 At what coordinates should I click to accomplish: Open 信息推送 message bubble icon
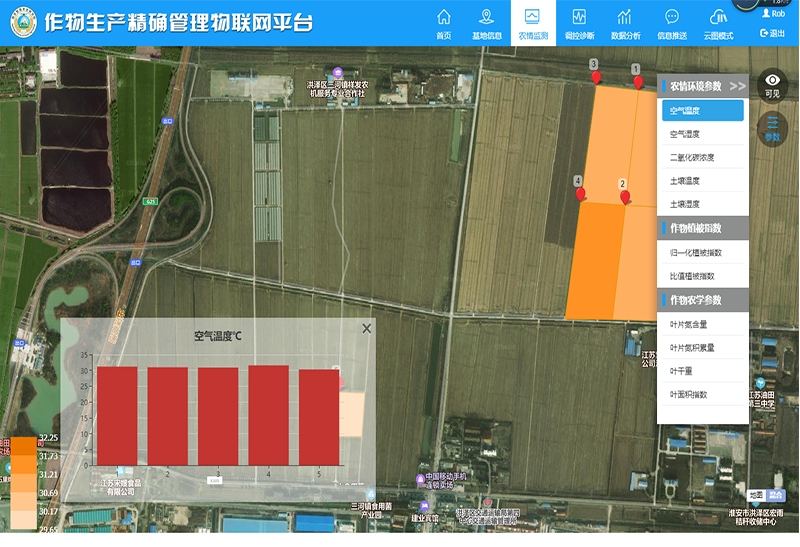point(672,23)
